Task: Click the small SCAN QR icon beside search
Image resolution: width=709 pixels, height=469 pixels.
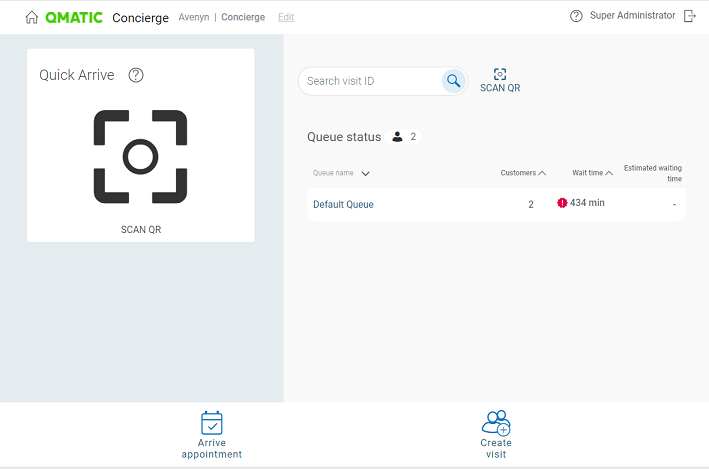Action: (x=500, y=74)
